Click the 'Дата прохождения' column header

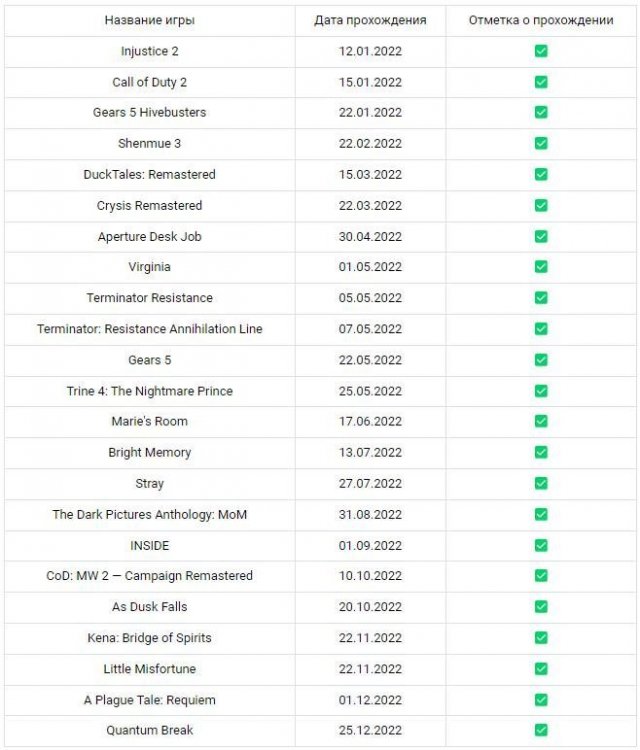point(370,20)
